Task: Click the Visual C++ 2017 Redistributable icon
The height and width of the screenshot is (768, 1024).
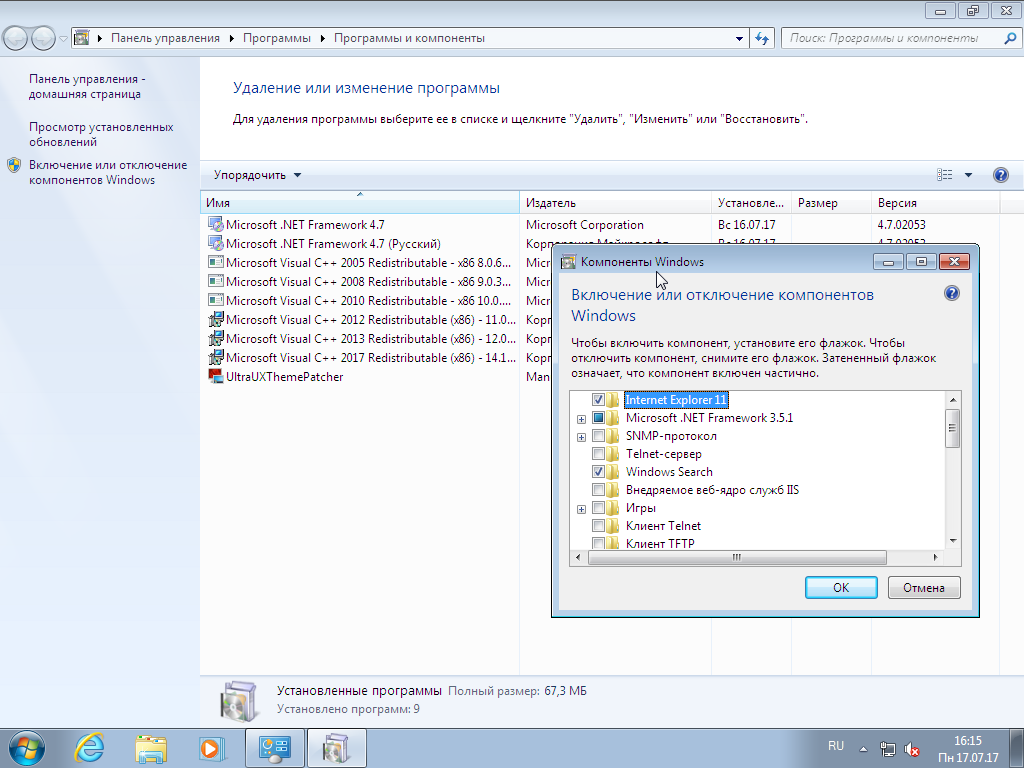Action: (216, 357)
